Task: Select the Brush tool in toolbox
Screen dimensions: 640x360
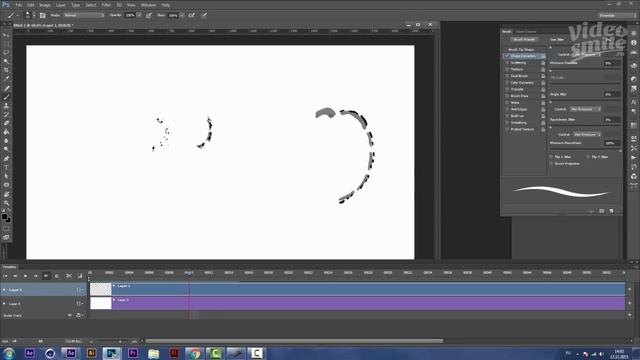Action: click(x=6, y=97)
